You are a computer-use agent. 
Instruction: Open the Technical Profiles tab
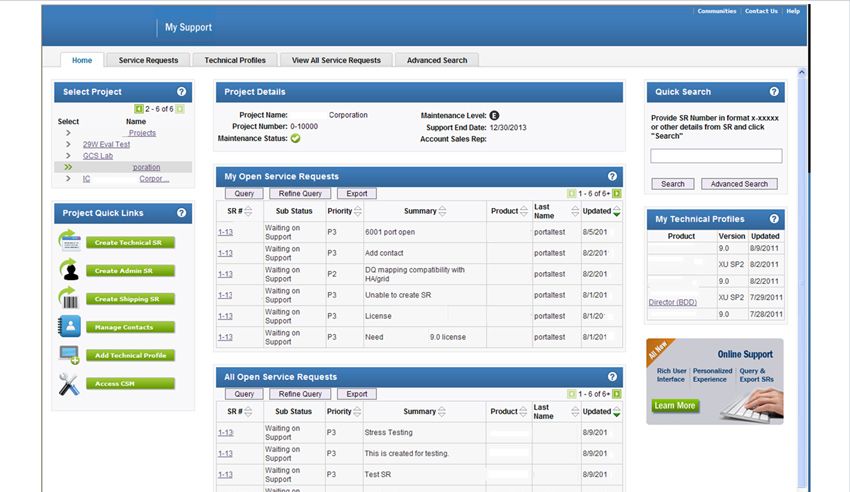click(235, 60)
